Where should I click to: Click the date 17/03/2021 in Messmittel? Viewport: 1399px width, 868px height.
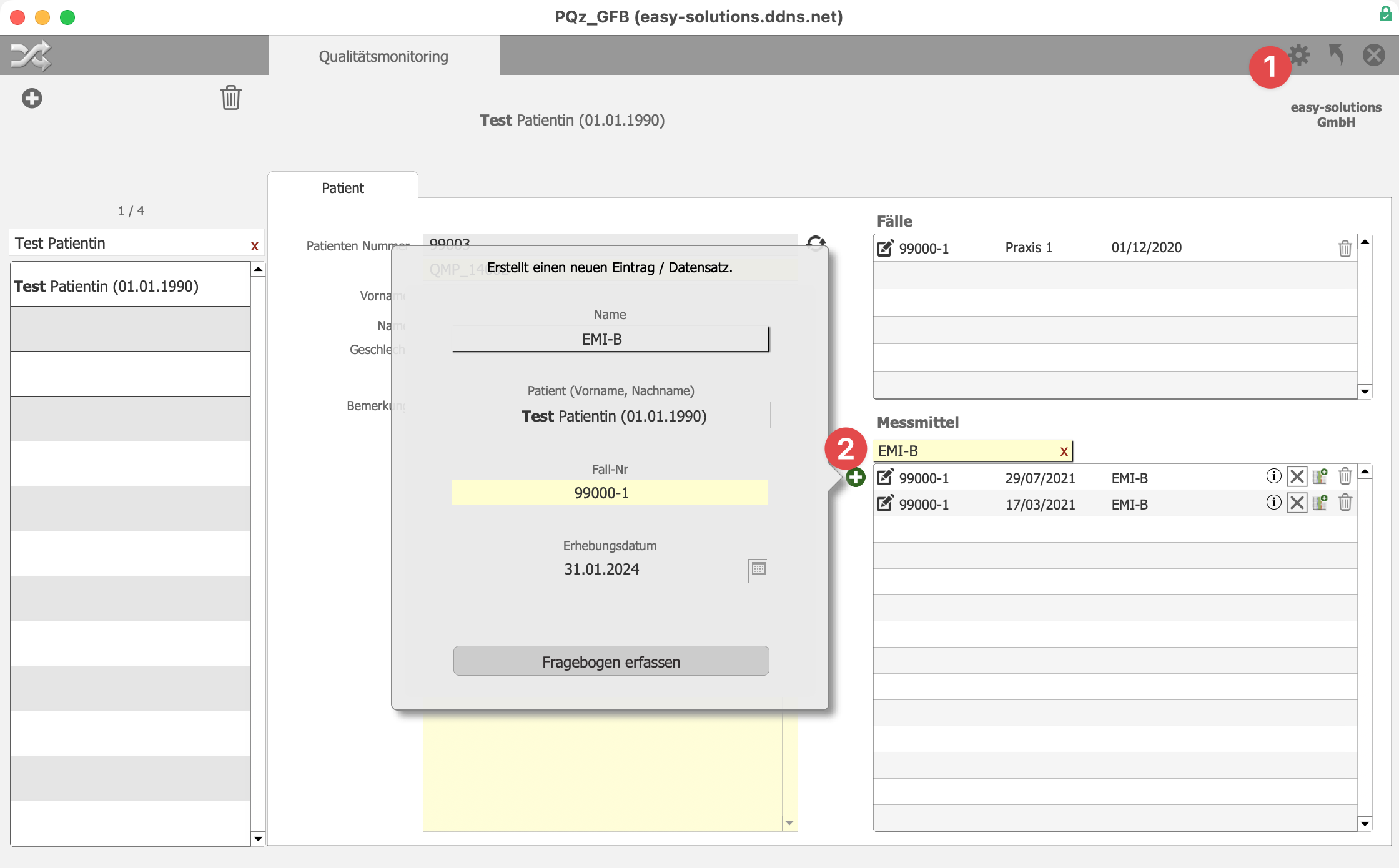[x=1040, y=505]
